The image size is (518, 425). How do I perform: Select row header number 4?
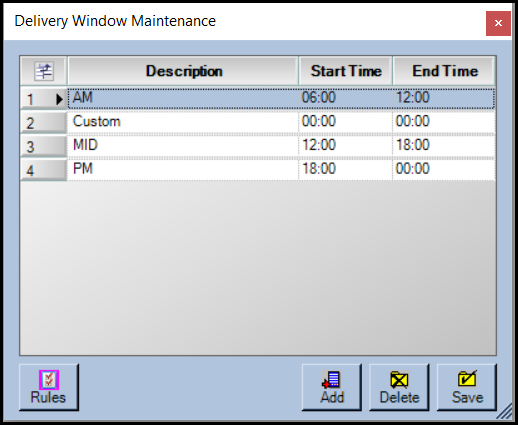(44, 170)
